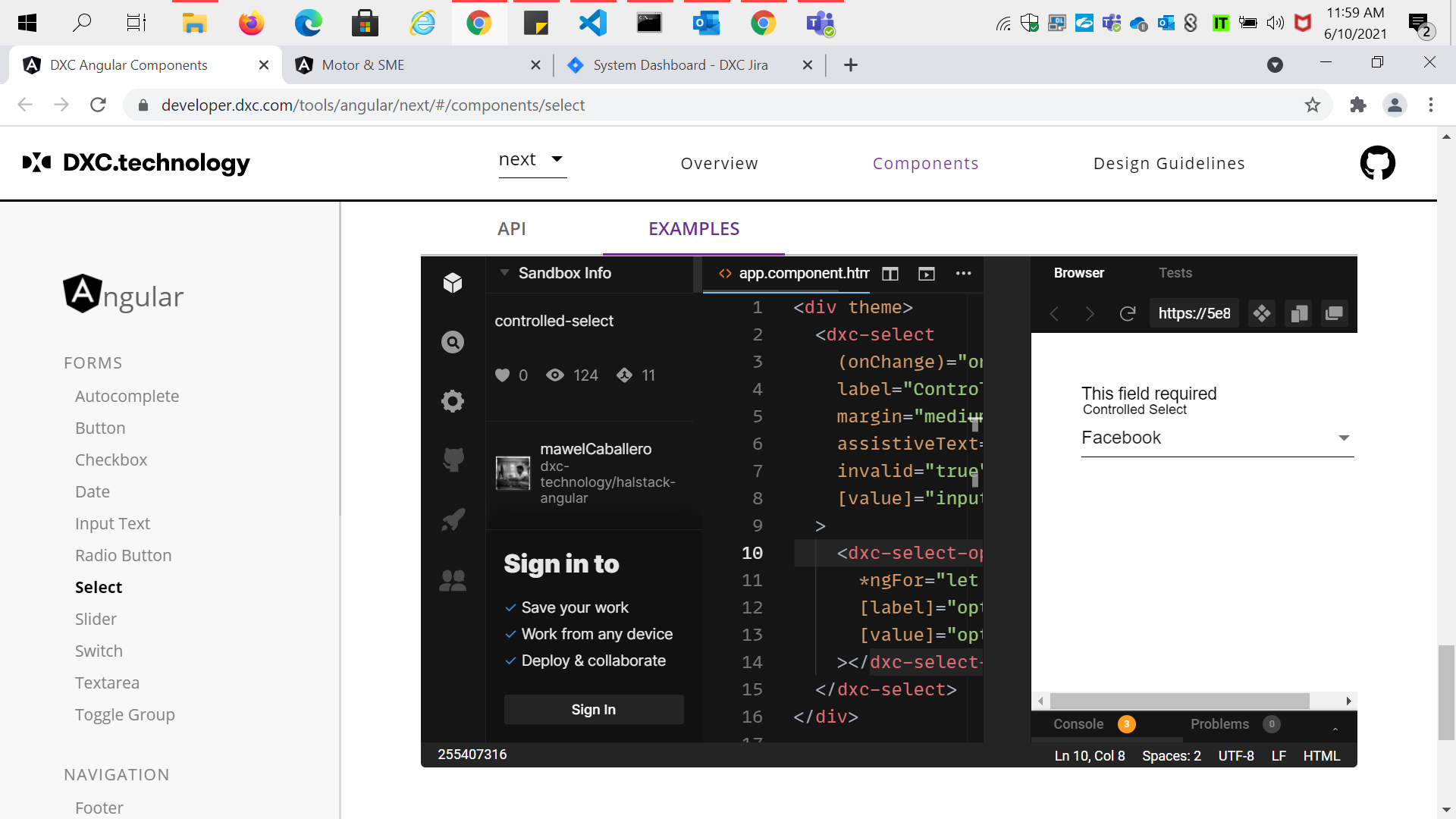Click the preview horizontal scrollbar

pyautogui.click(x=1179, y=701)
